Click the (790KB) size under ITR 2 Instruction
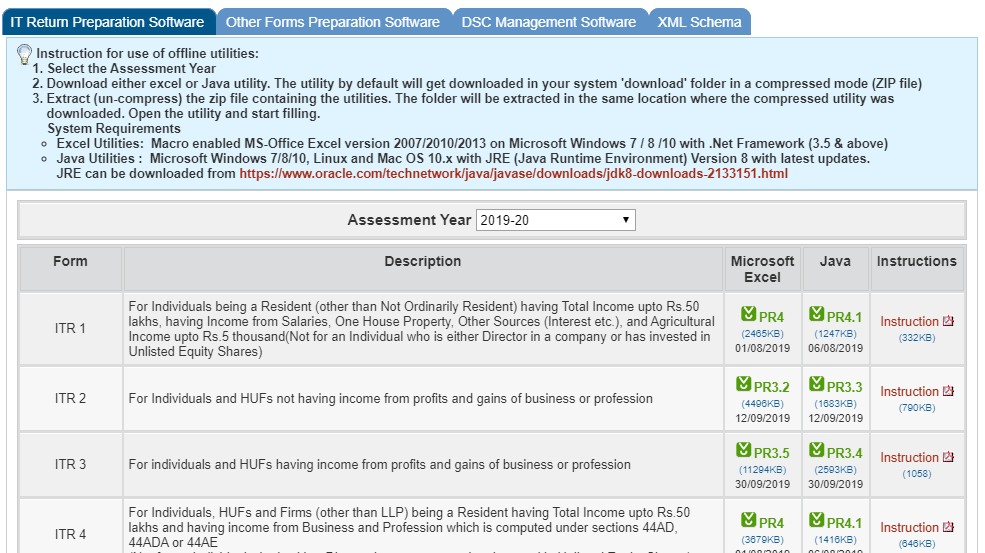 (x=917, y=407)
